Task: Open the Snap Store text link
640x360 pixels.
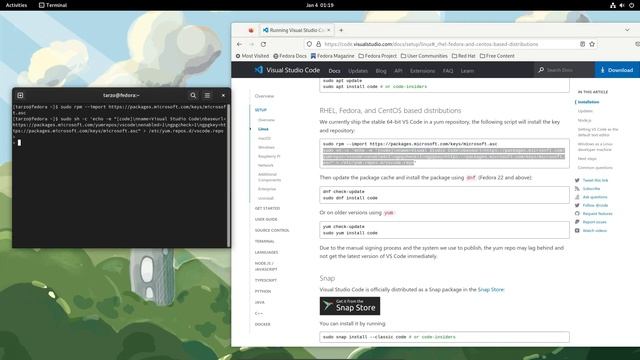Action: click(x=491, y=289)
